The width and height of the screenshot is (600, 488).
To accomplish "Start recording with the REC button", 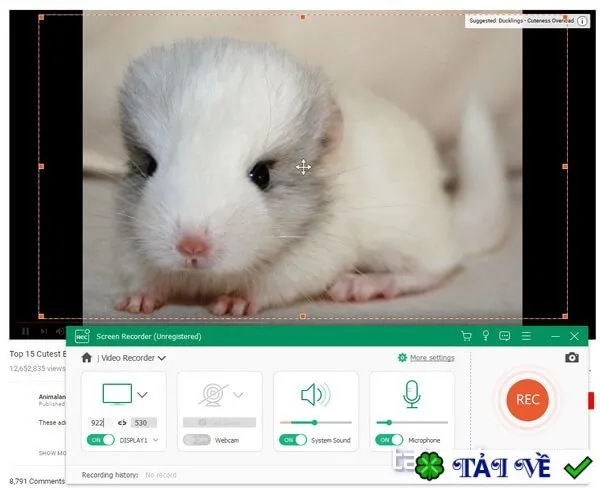I will [x=527, y=400].
